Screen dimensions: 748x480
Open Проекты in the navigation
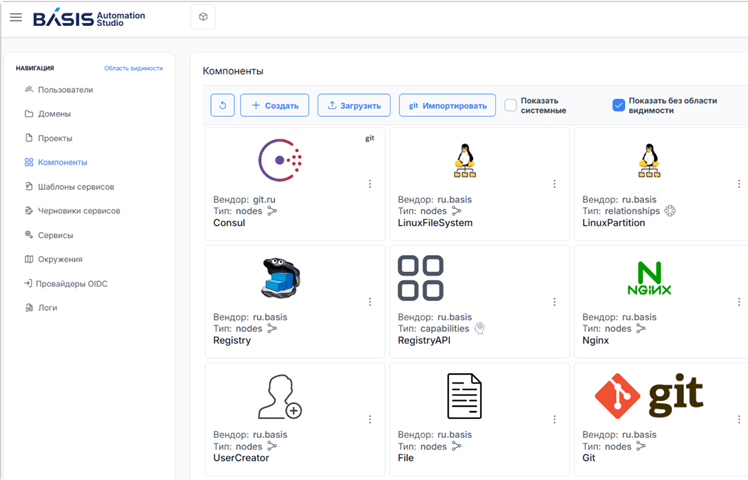49,138
